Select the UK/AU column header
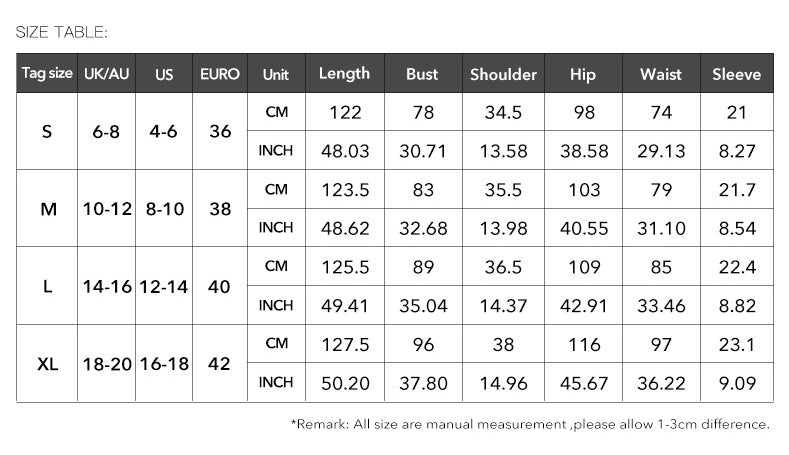 point(106,74)
